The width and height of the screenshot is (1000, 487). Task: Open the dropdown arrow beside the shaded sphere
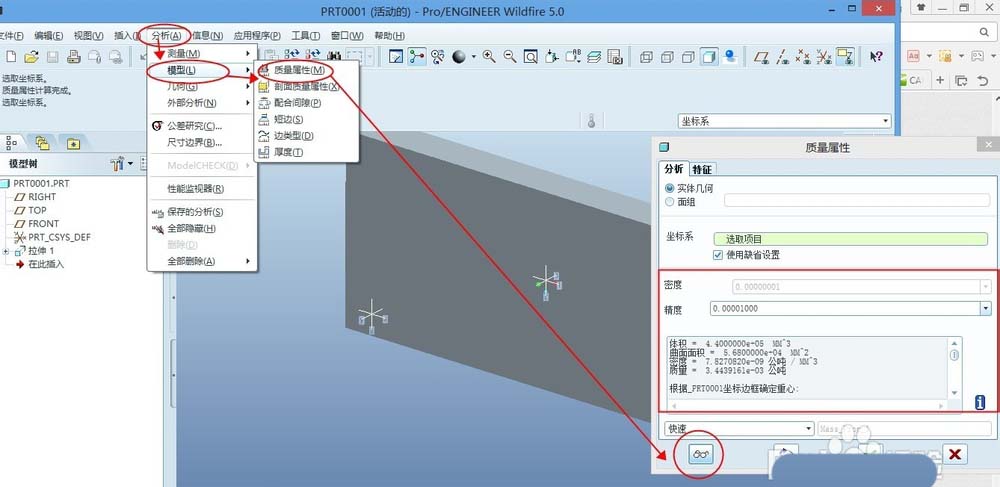coord(474,57)
